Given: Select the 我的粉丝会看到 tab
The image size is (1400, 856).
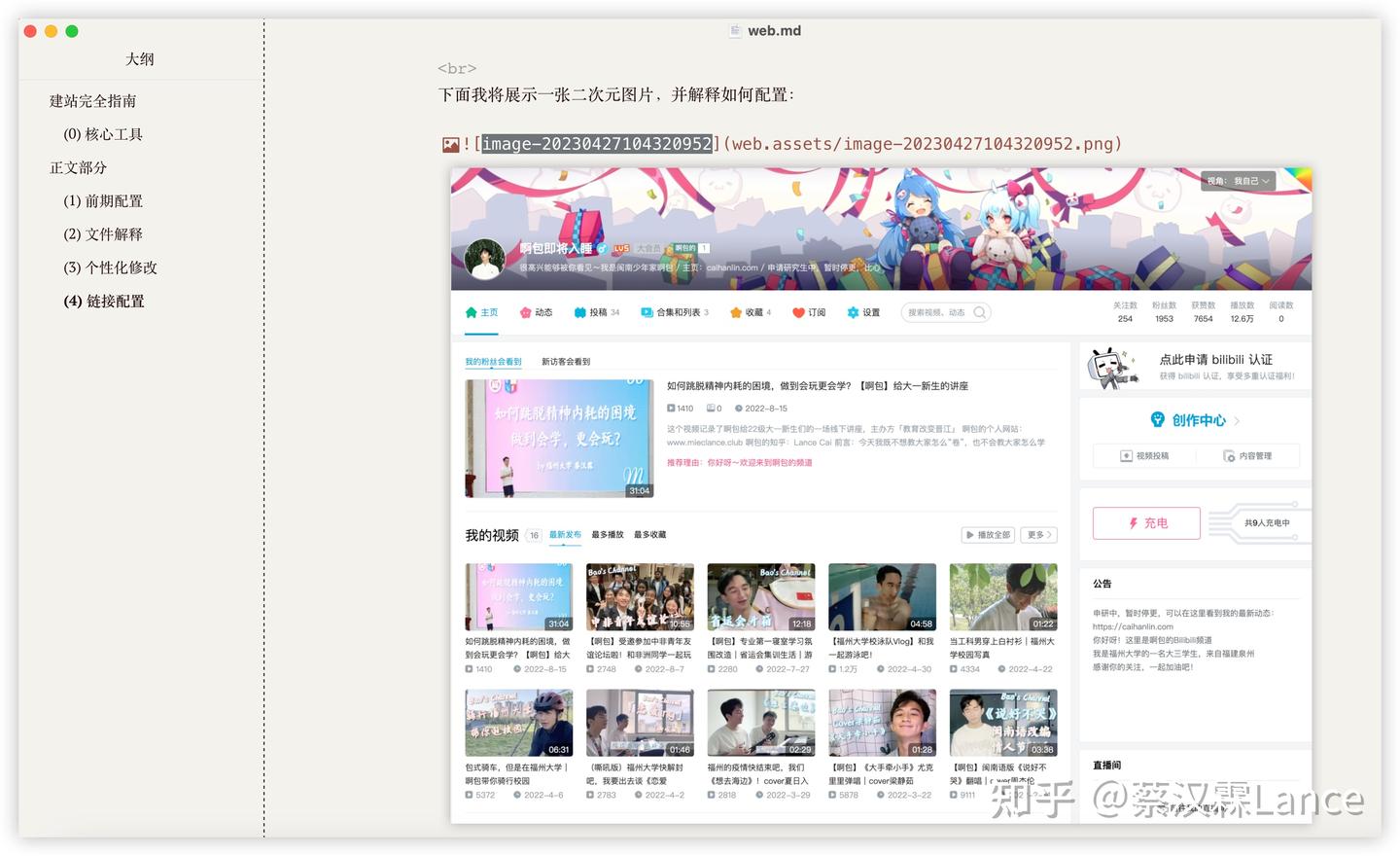Looking at the screenshot, I should pos(492,361).
